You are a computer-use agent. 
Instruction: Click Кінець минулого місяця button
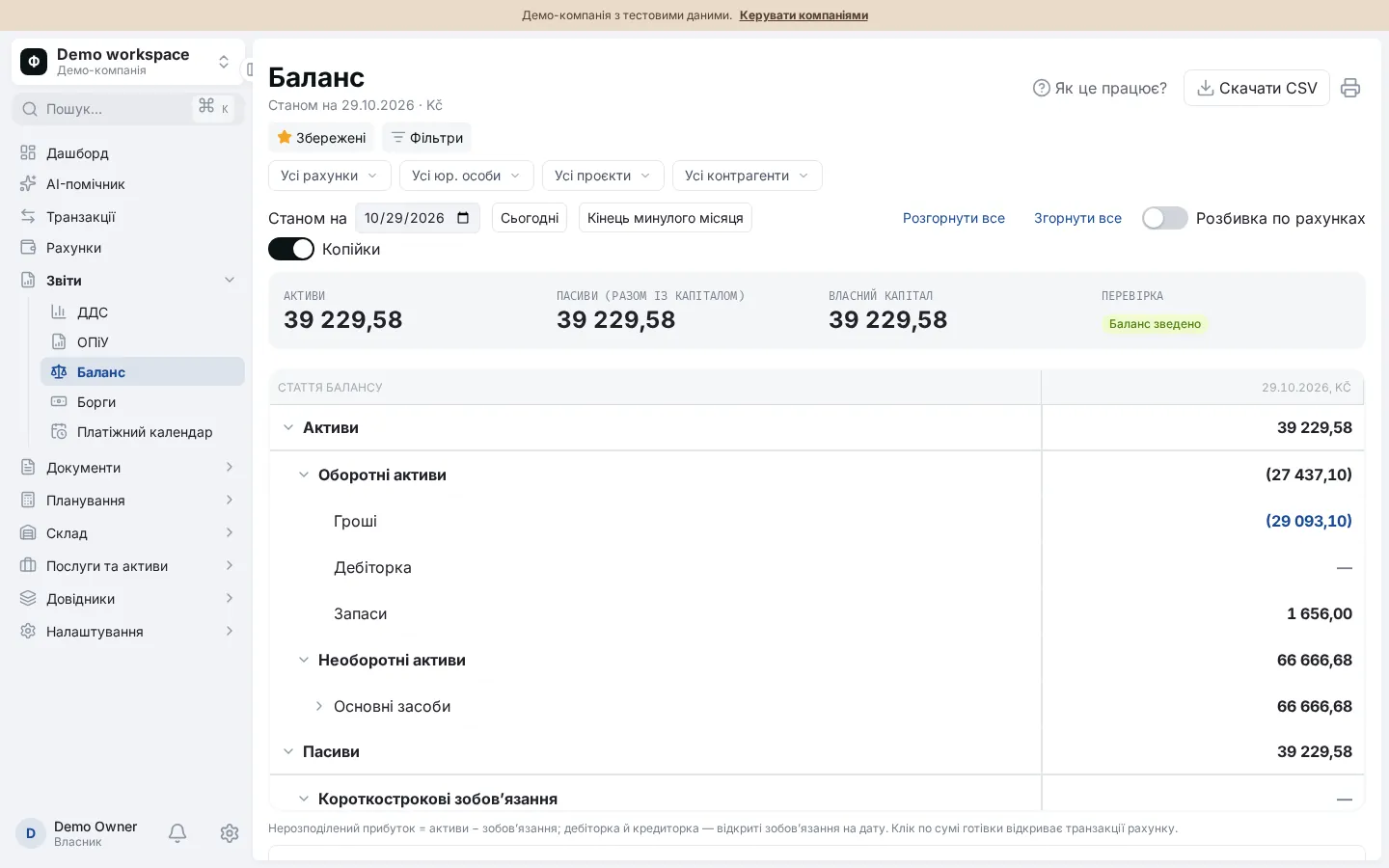point(666,218)
